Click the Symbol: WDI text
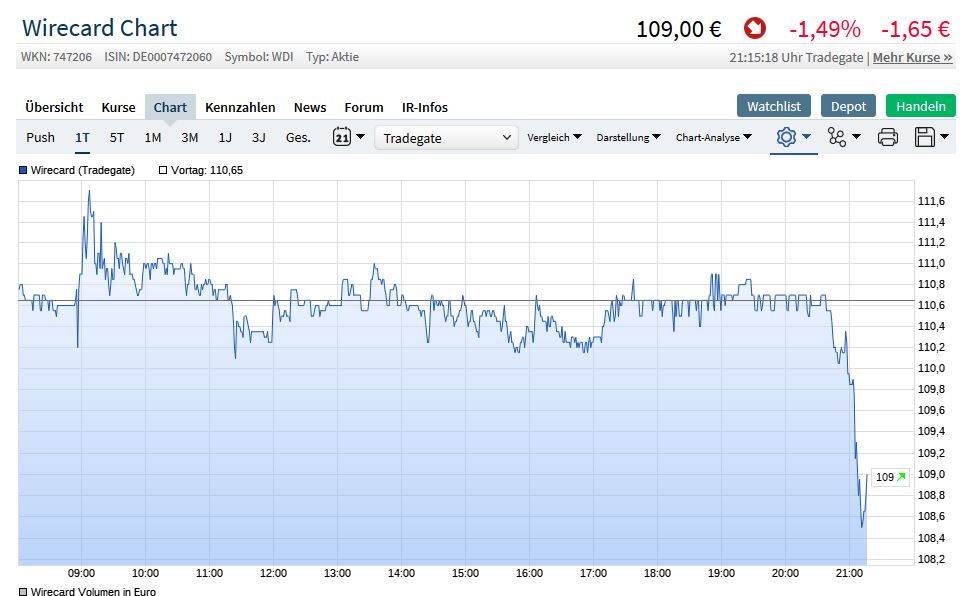The height and width of the screenshot is (596, 973). 259,57
